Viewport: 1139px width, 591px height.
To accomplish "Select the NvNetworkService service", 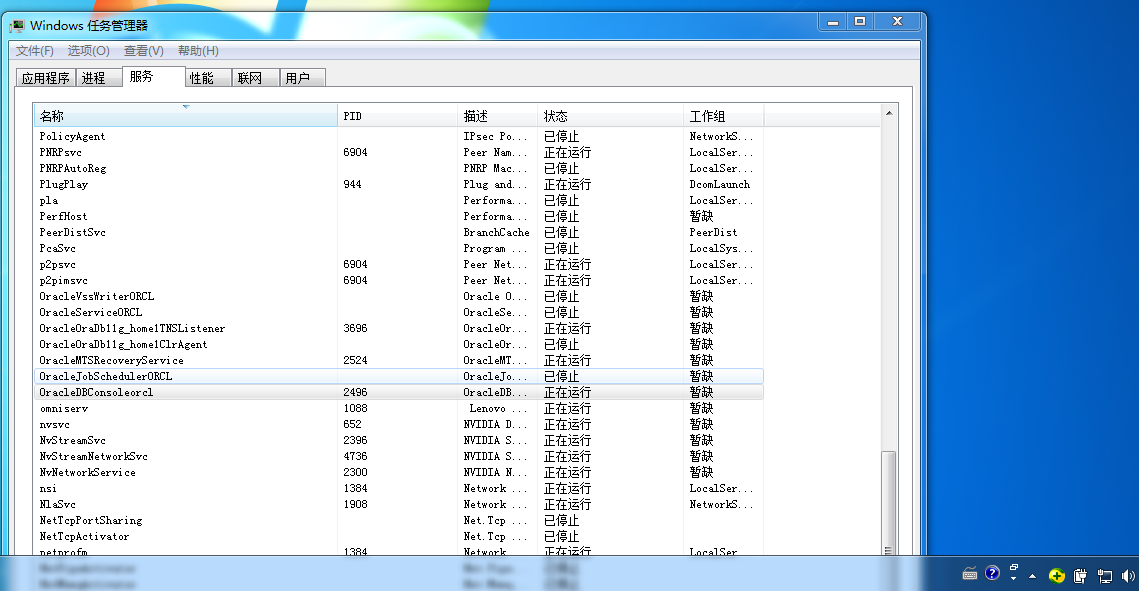I will point(87,472).
